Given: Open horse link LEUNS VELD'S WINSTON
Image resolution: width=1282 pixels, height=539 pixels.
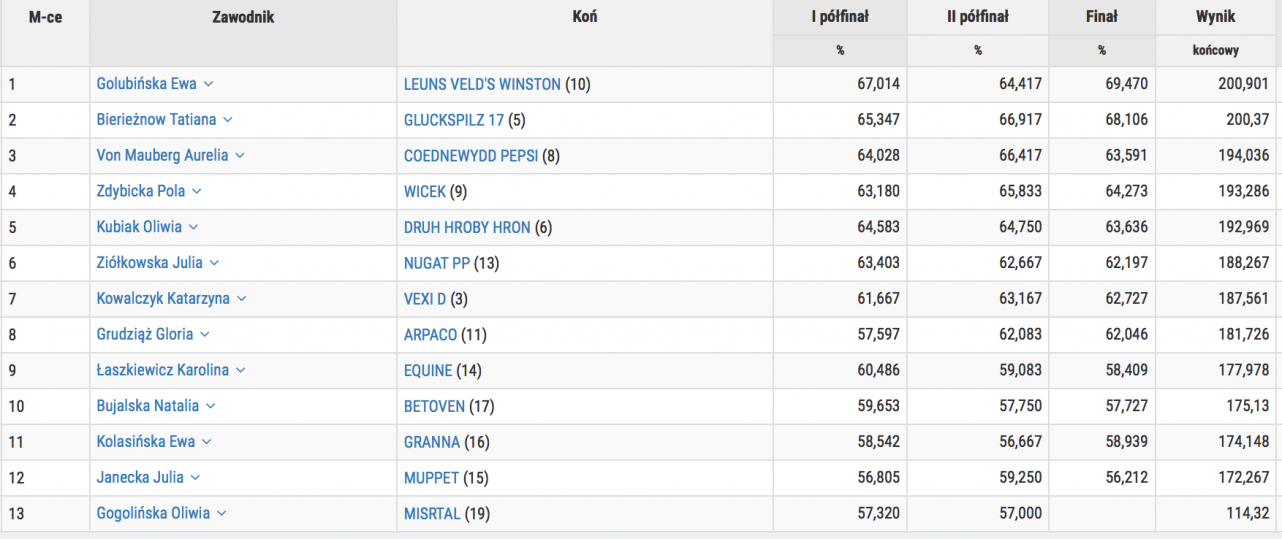Looking at the screenshot, I should pos(482,85).
